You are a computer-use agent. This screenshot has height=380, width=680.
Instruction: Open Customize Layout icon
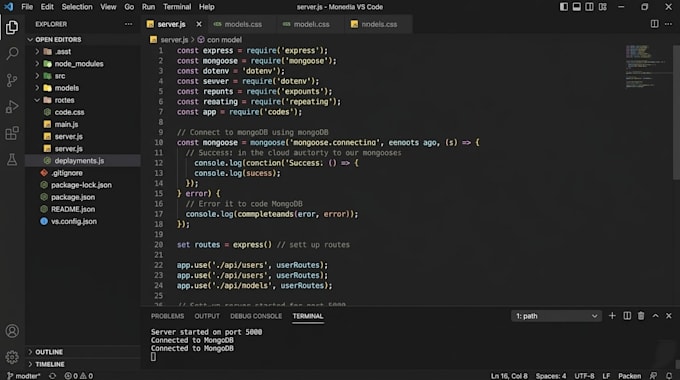pos(603,7)
